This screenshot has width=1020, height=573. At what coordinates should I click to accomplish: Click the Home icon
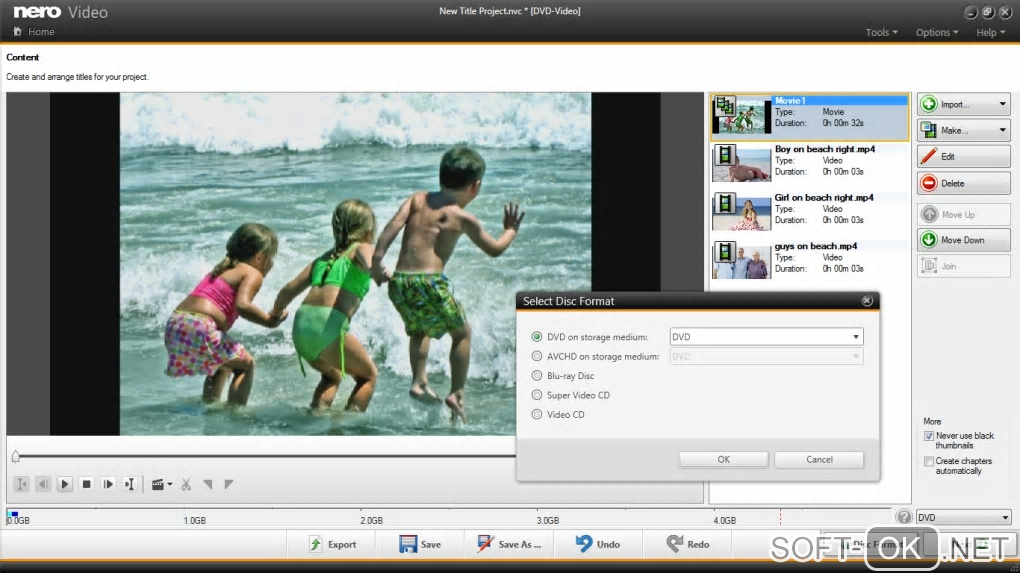(18, 31)
